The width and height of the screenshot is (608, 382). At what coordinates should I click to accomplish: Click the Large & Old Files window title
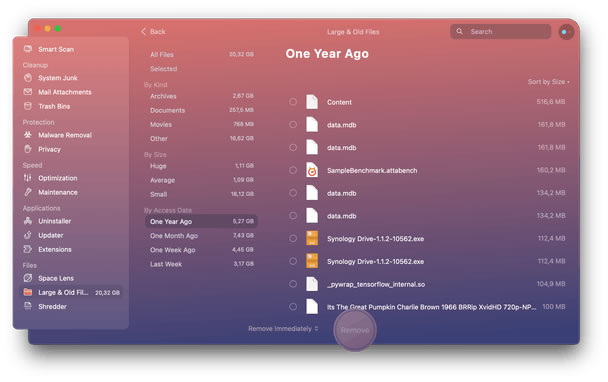coord(353,32)
